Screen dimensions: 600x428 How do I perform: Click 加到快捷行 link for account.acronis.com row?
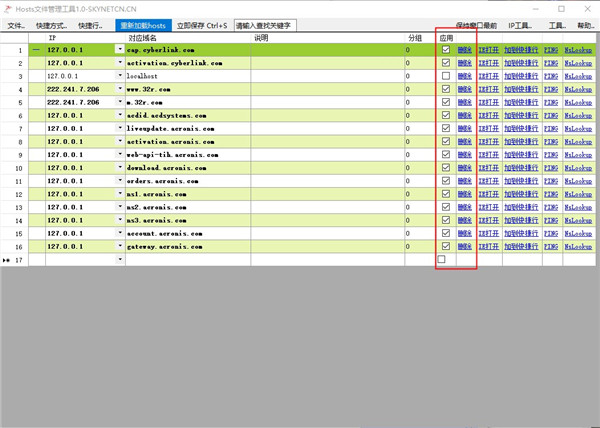(520, 233)
